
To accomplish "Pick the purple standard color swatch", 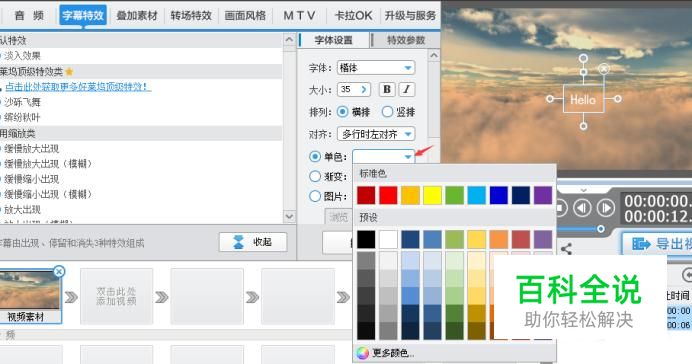I will click(x=543, y=195).
